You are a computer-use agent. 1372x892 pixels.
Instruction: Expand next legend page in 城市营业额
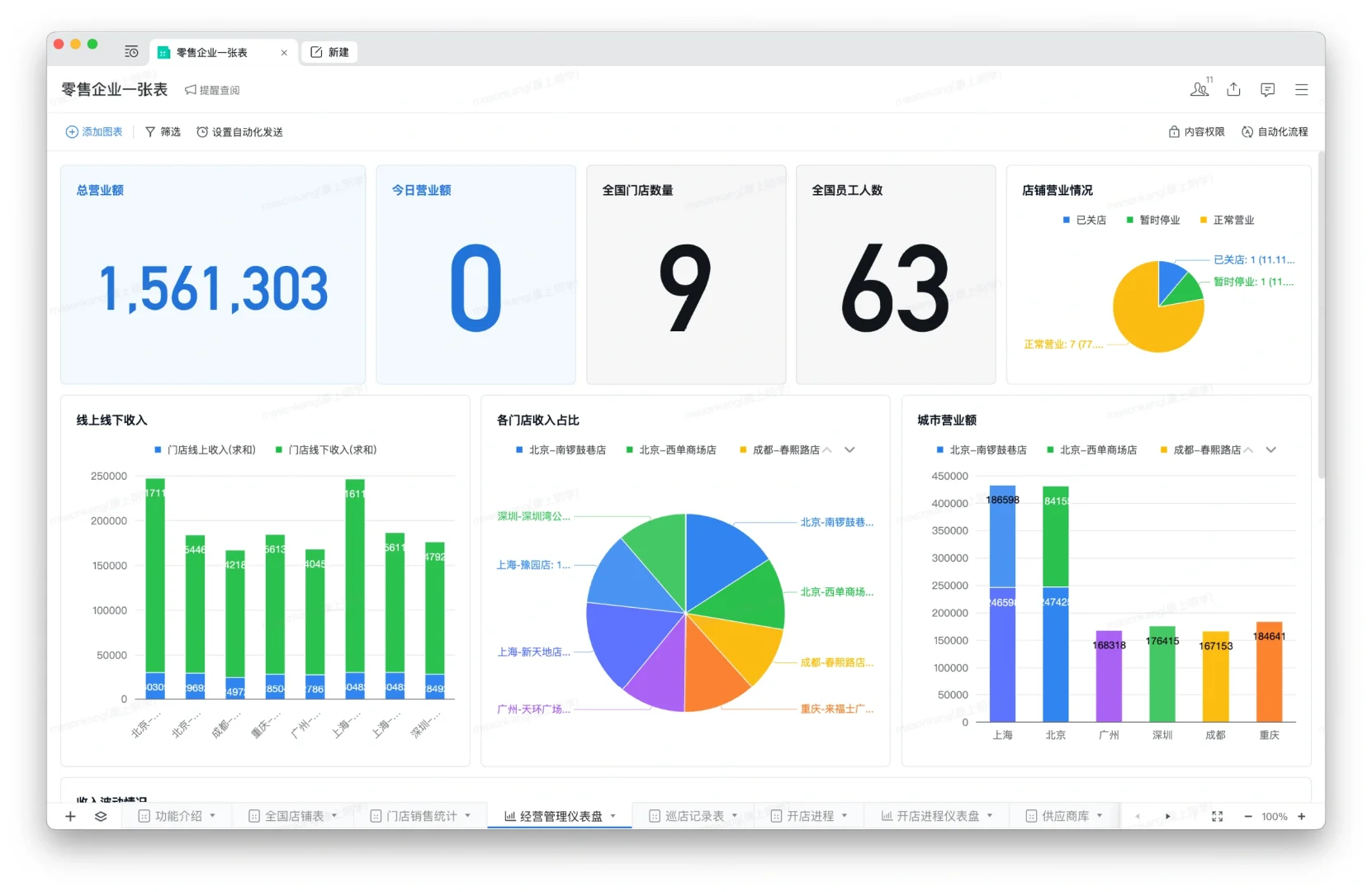tap(1271, 450)
